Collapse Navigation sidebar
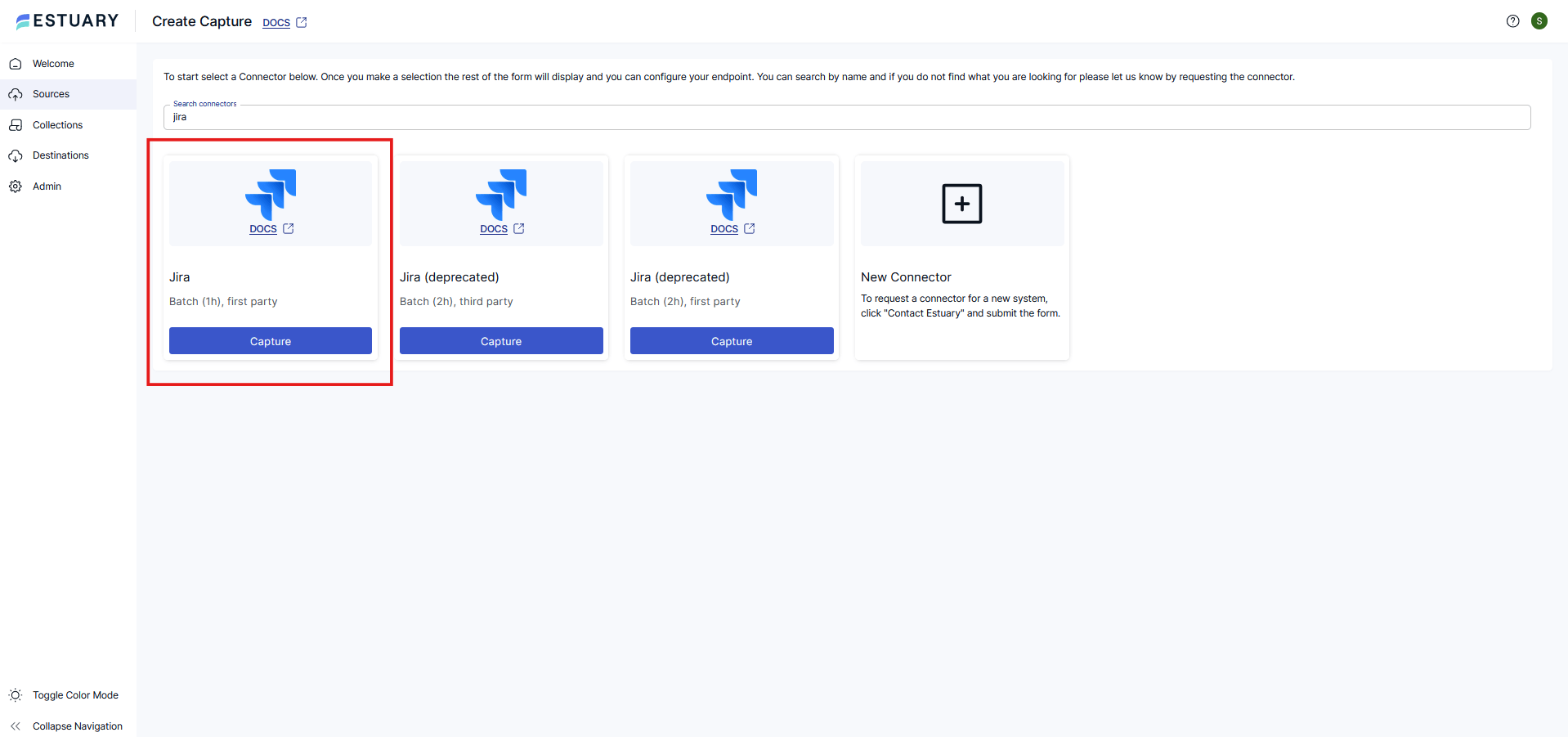Image resolution: width=1568 pixels, height=737 pixels. 68,726
